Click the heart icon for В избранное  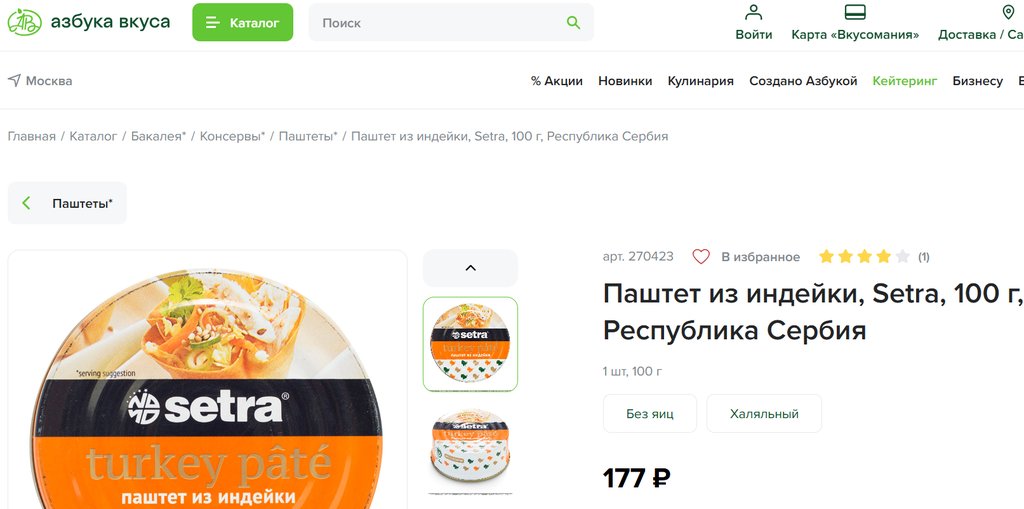coord(701,257)
